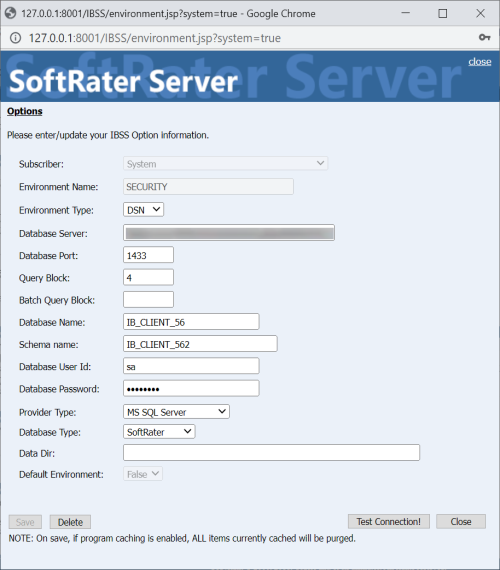This screenshot has height=570, width=500.
Task: Click the 'Default Environment:' label
Action: click(61, 474)
